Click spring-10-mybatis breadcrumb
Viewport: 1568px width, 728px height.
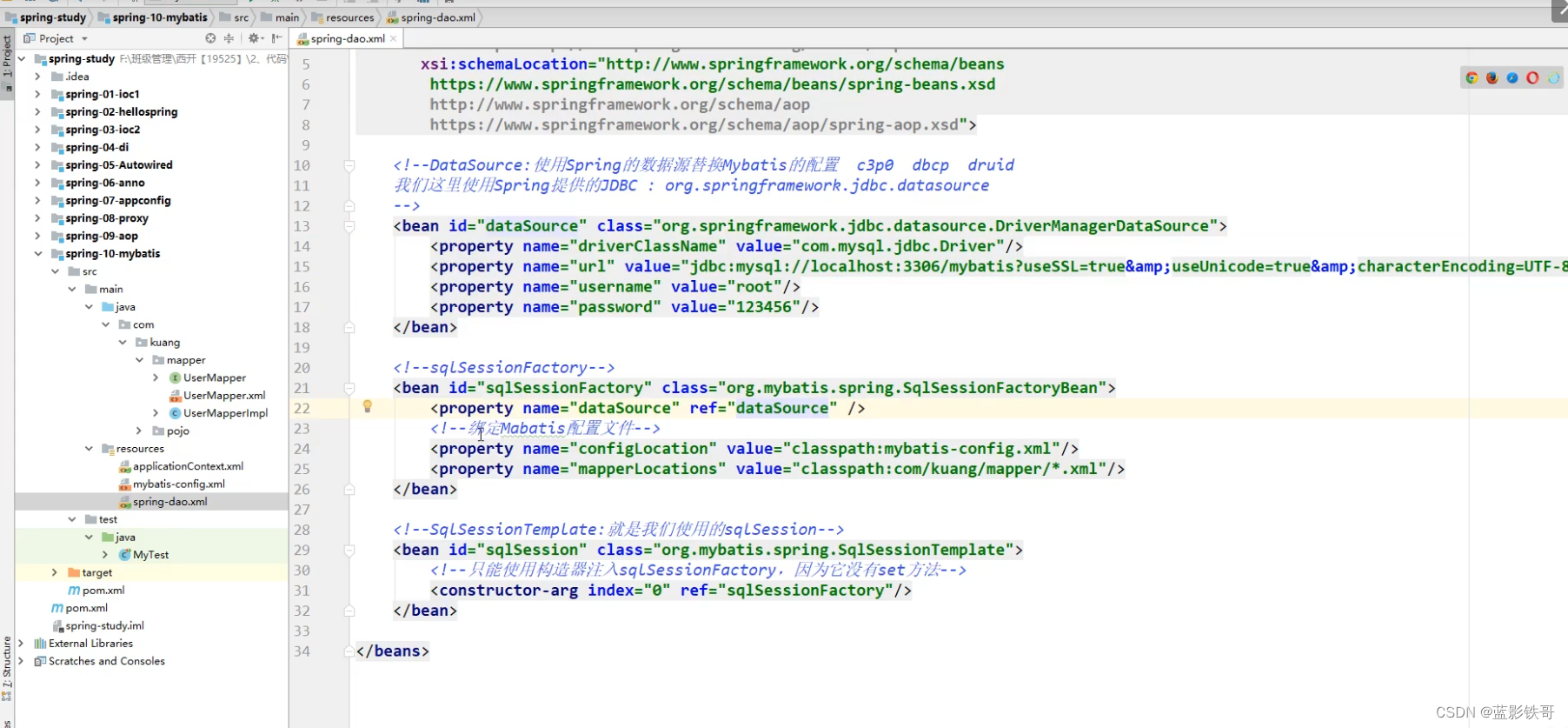153,17
